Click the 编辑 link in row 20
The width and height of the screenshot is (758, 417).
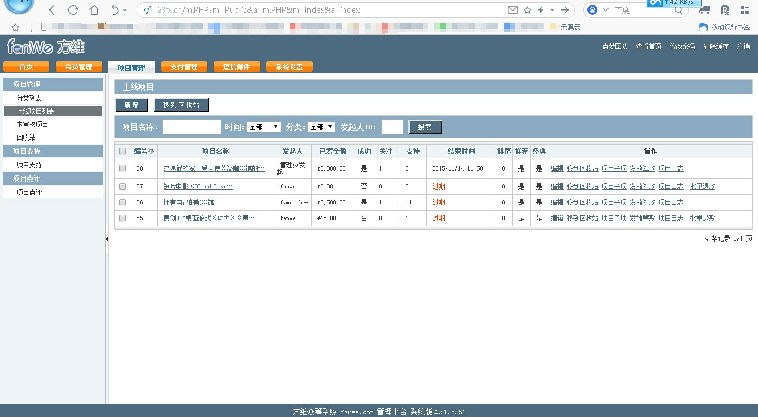pos(556,168)
